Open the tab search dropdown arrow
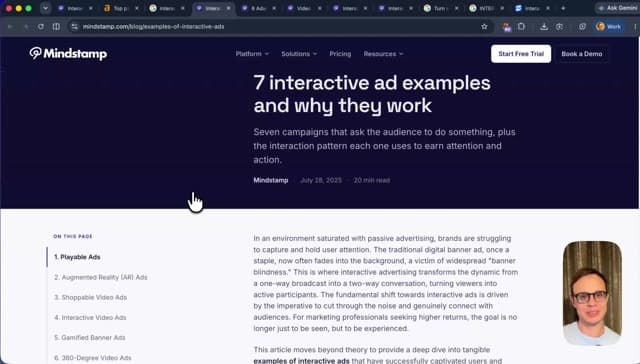 (x=45, y=8)
